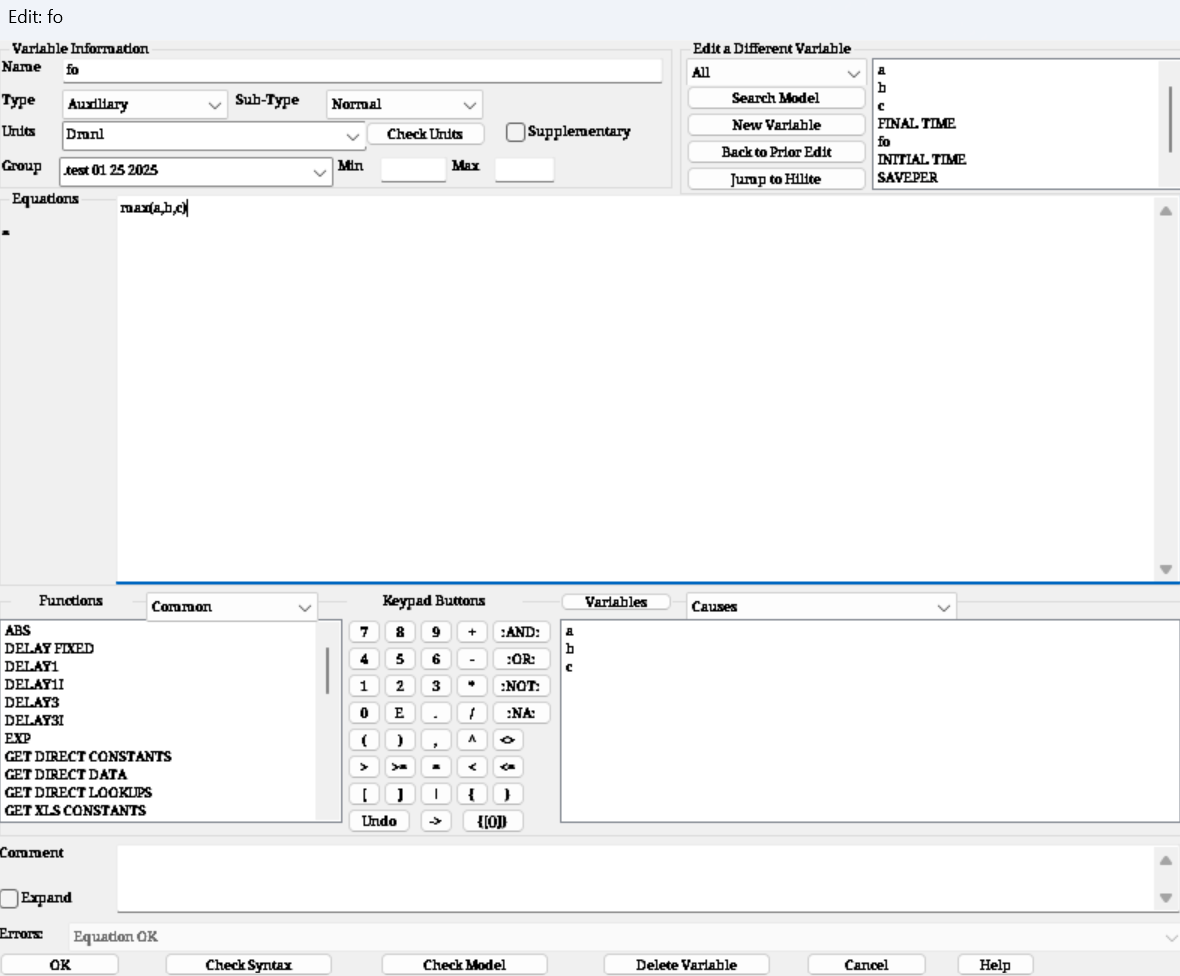
Task: Open the Help button
Action: click(995, 965)
